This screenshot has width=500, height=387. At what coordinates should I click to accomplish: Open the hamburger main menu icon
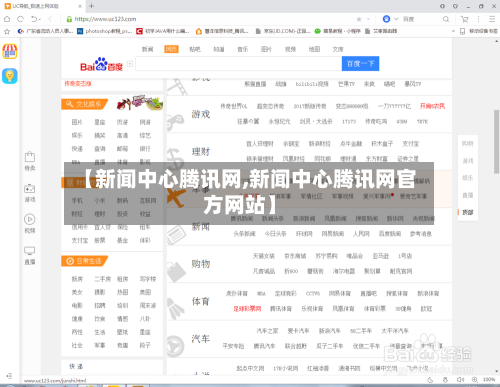pos(492,19)
